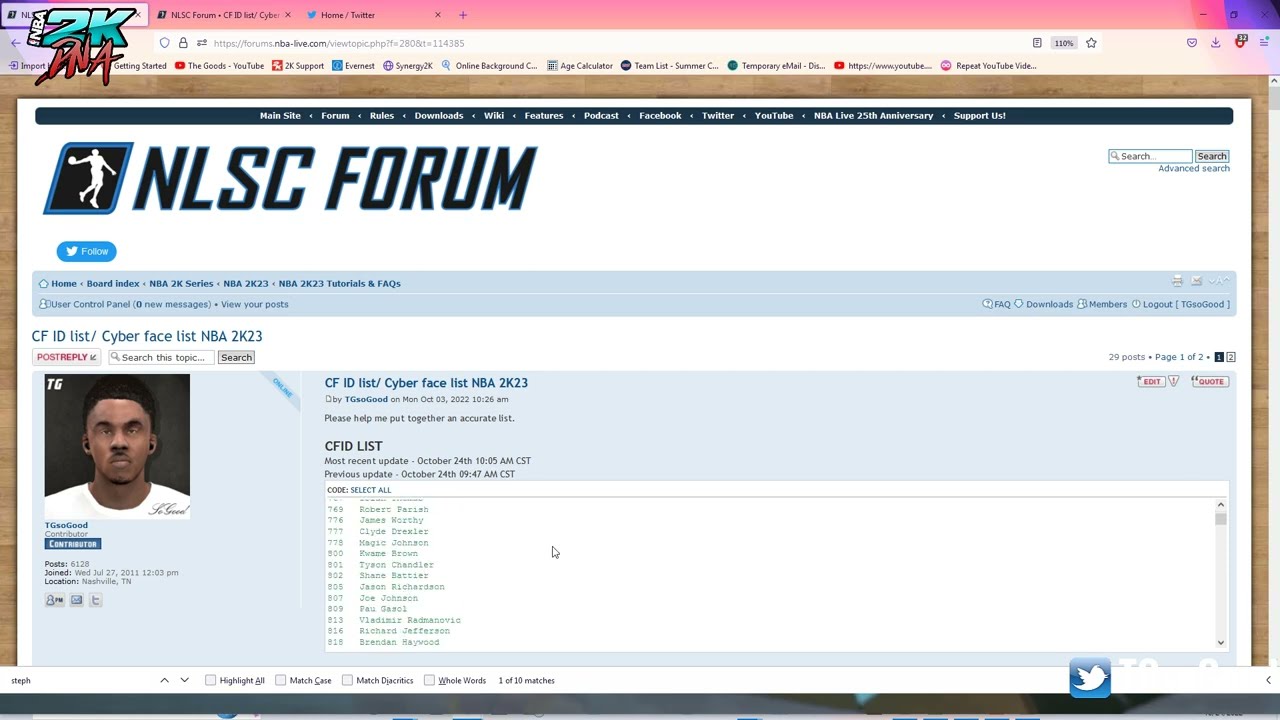This screenshot has height=720, width=1280.
Task: Click the browser address bar URL
Action: (x=338, y=43)
